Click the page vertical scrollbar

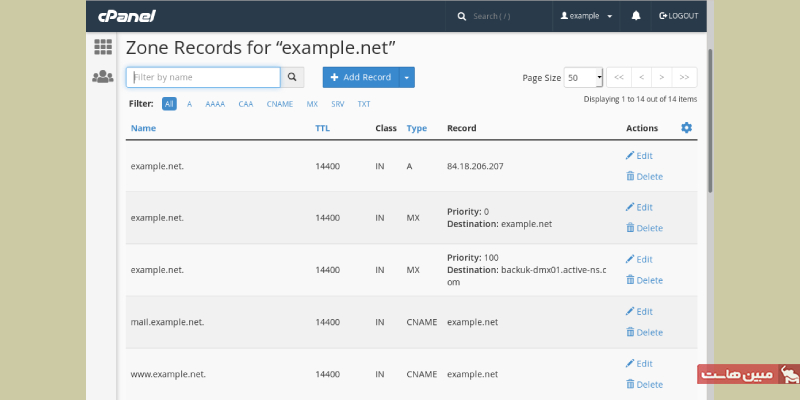point(711,120)
